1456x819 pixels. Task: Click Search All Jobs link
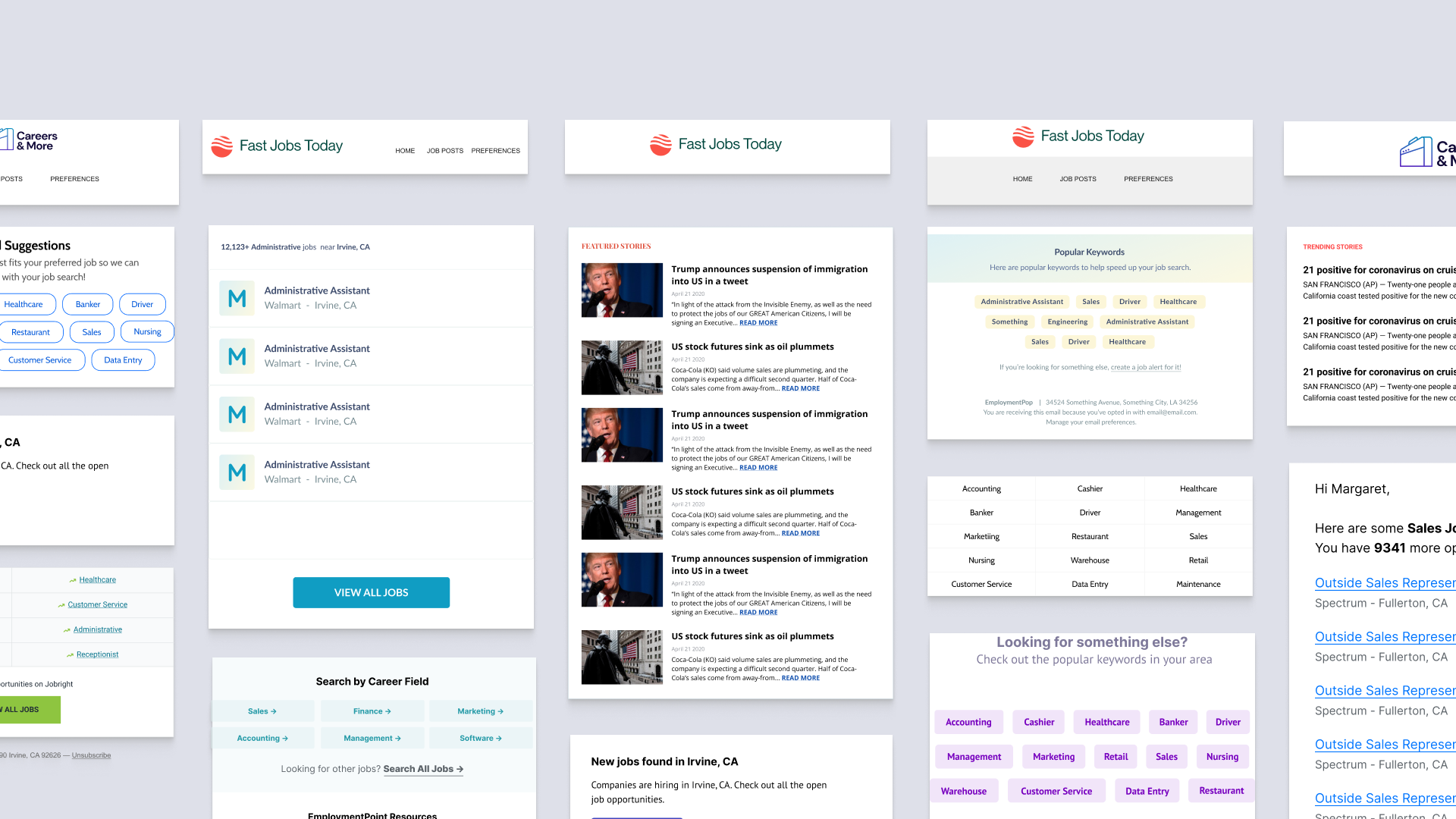pyautogui.click(x=420, y=768)
